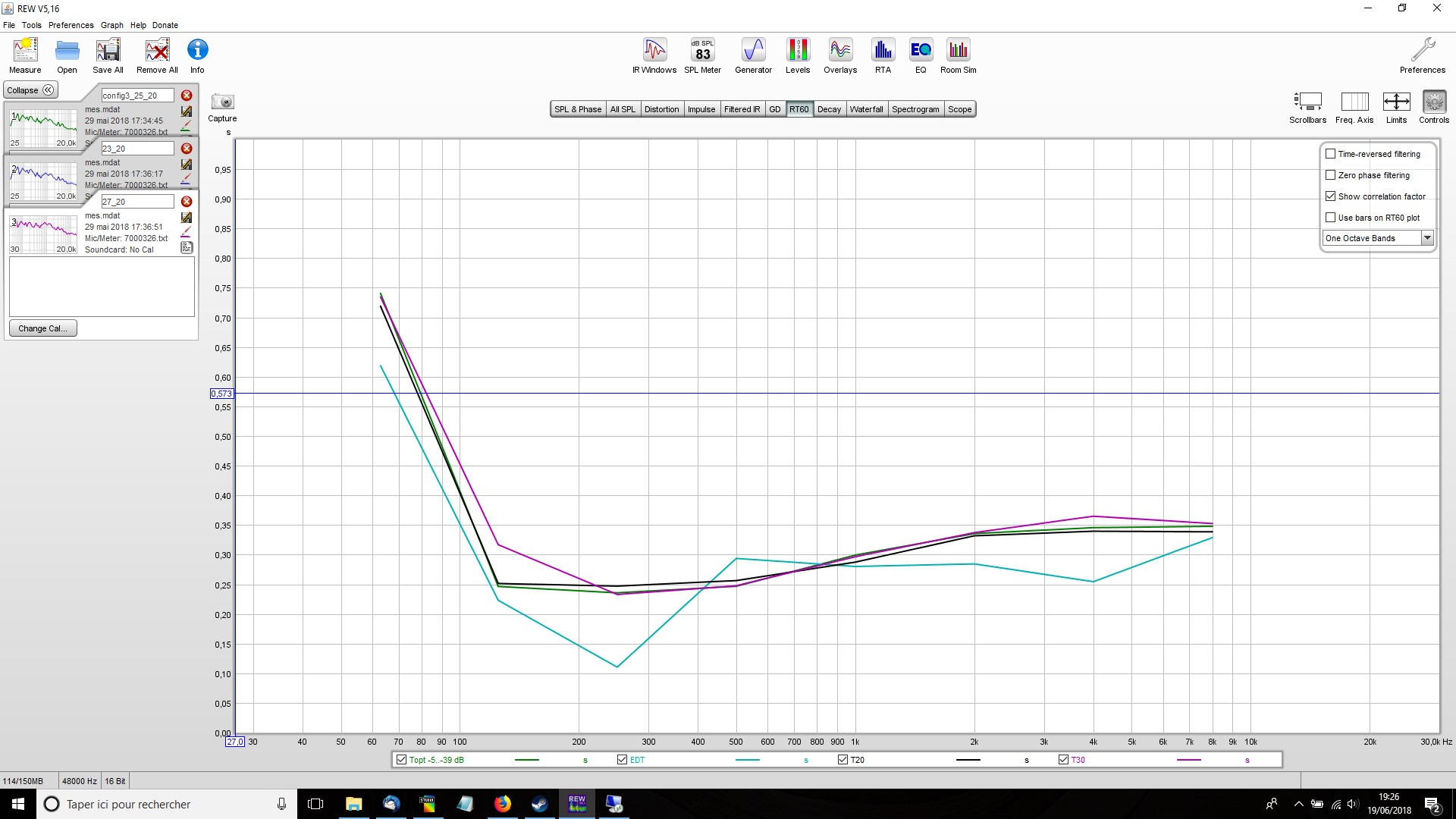Viewport: 1456px width, 819px height.
Task: Launch the RTA window
Action: 883,56
